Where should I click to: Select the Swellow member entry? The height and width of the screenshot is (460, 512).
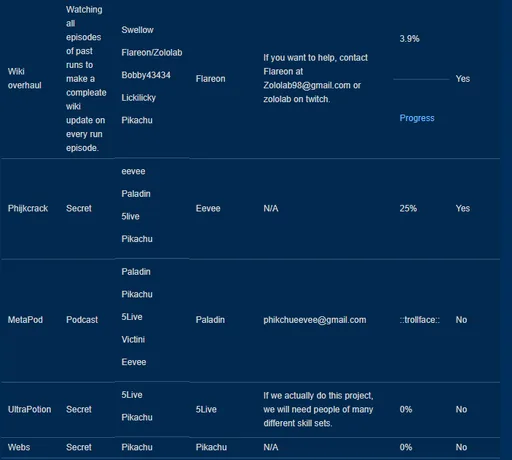pos(137,30)
